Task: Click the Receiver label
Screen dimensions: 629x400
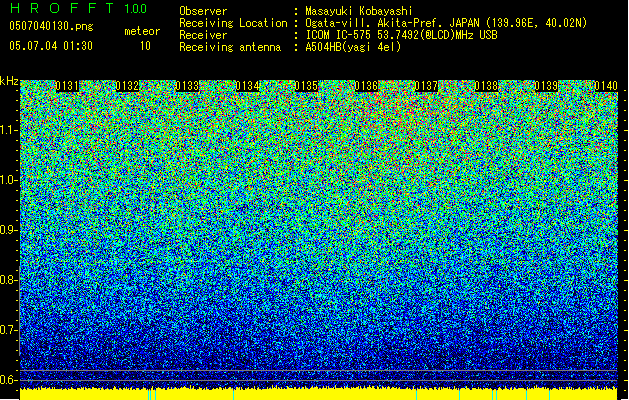Action: (203, 35)
